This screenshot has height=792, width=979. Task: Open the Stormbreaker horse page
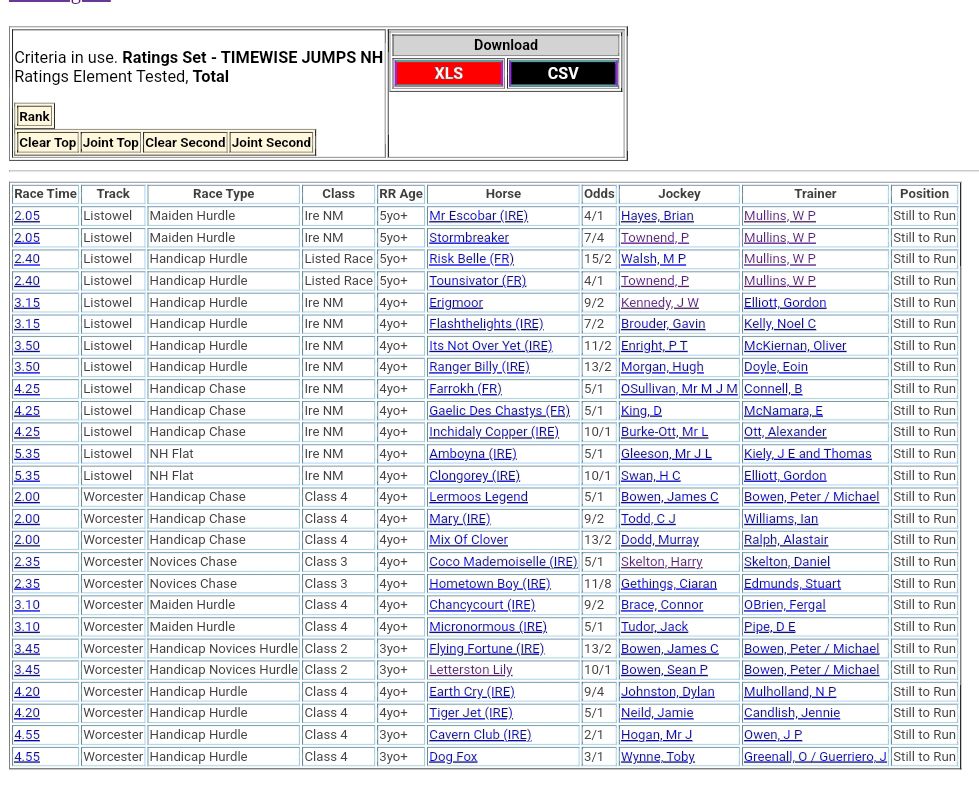pyautogui.click(x=469, y=238)
